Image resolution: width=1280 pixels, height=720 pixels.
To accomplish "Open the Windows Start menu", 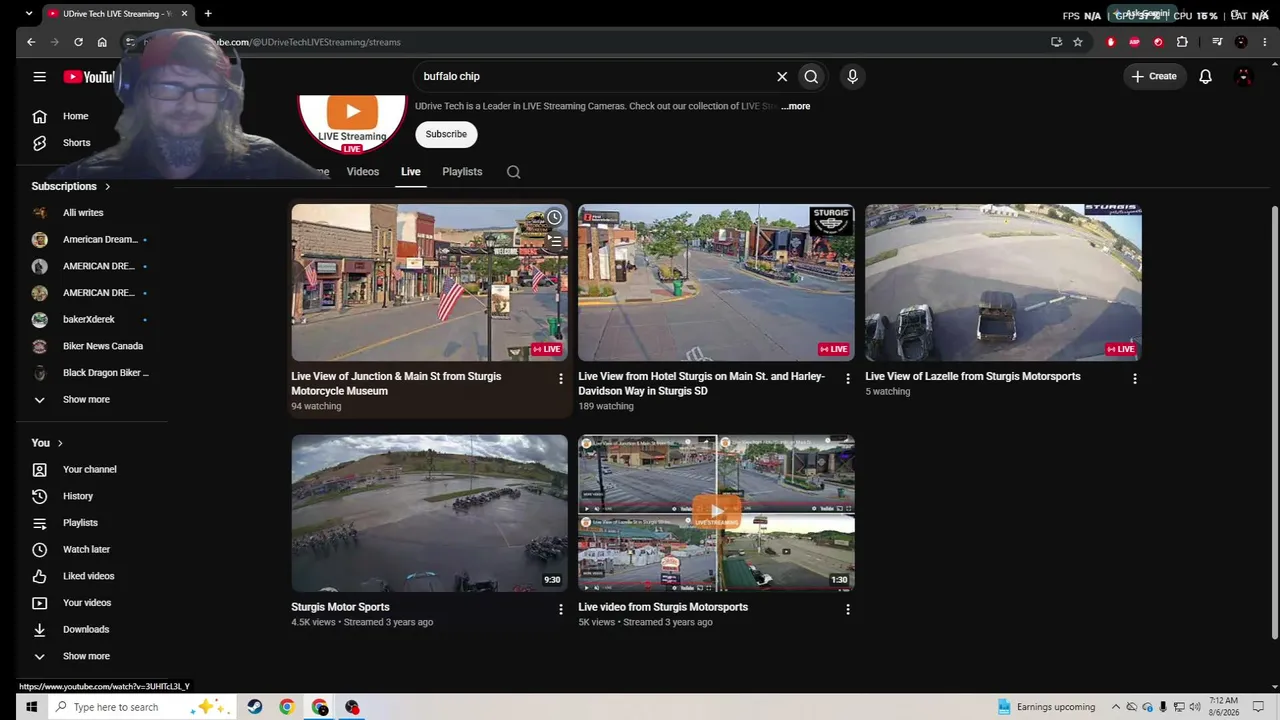I will (31, 707).
